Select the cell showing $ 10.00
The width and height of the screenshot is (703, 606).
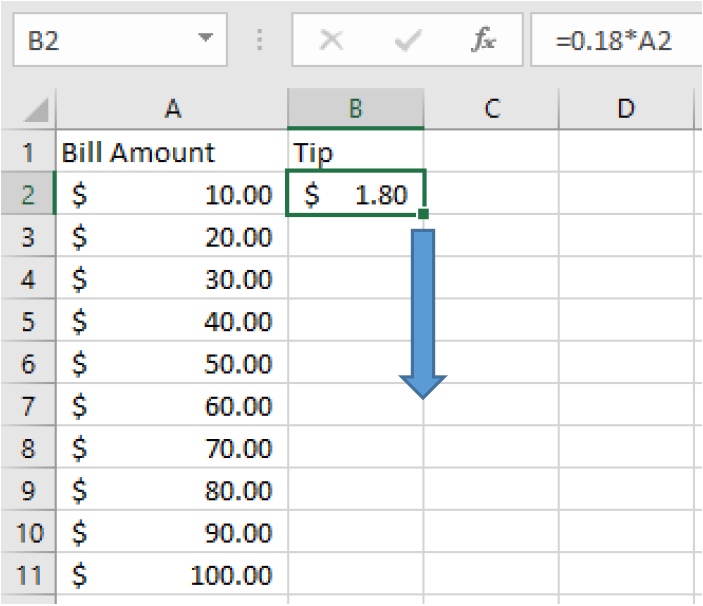coord(172,194)
